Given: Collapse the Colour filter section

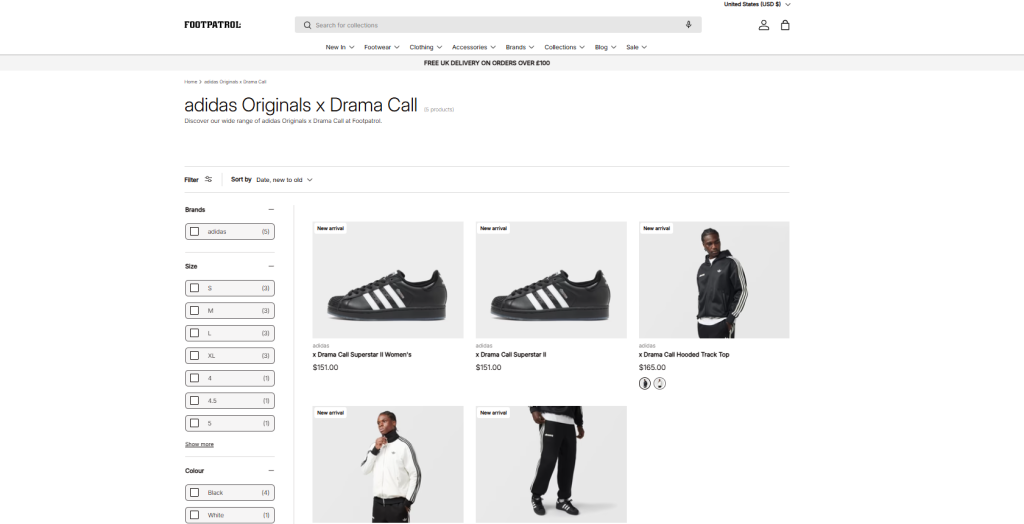Looking at the screenshot, I should tap(271, 471).
